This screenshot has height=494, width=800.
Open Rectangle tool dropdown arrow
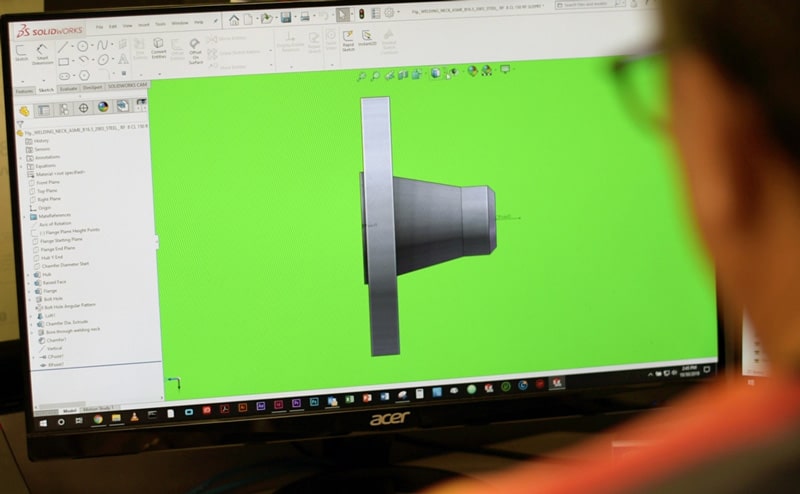[73, 62]
